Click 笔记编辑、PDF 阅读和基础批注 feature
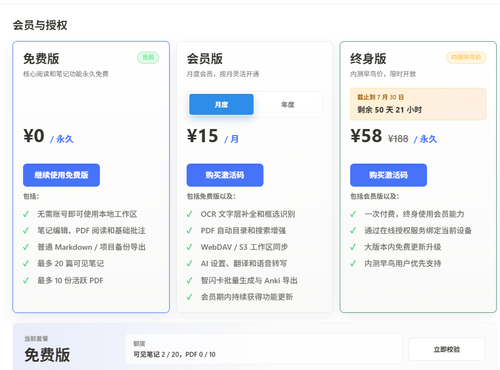 91,231
